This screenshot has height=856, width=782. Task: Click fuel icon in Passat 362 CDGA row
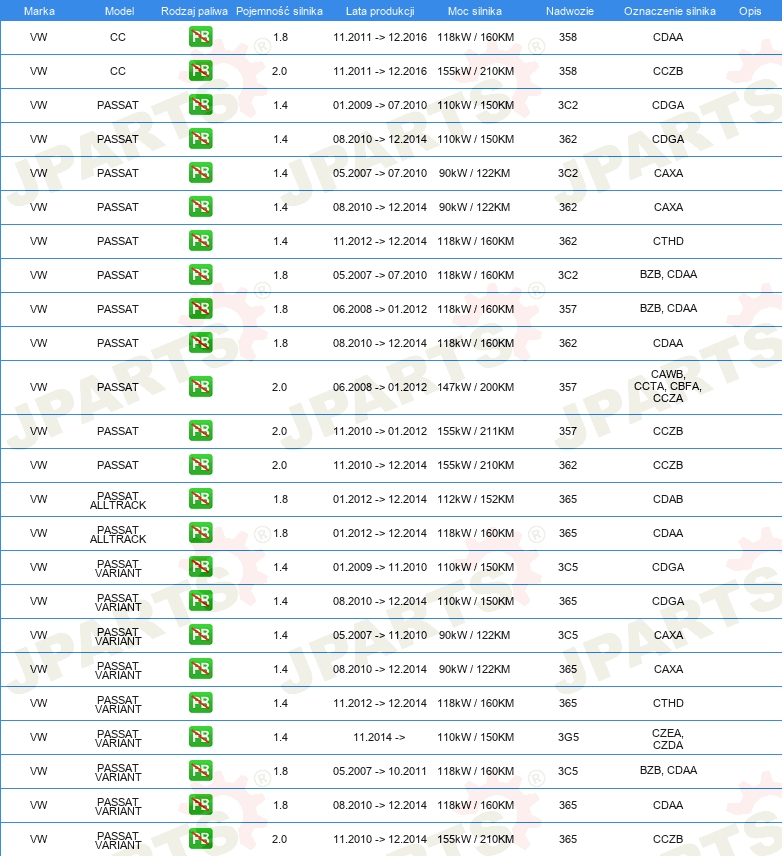(200, 139)
